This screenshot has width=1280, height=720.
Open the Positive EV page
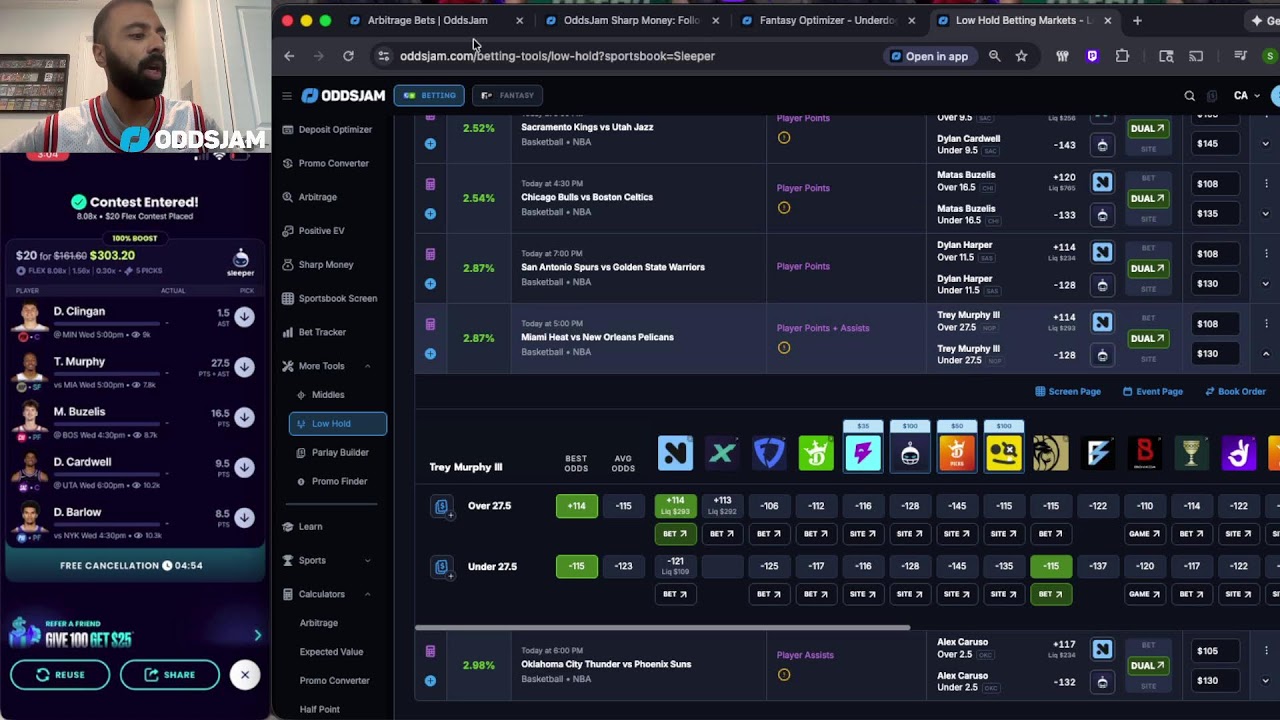321,231
